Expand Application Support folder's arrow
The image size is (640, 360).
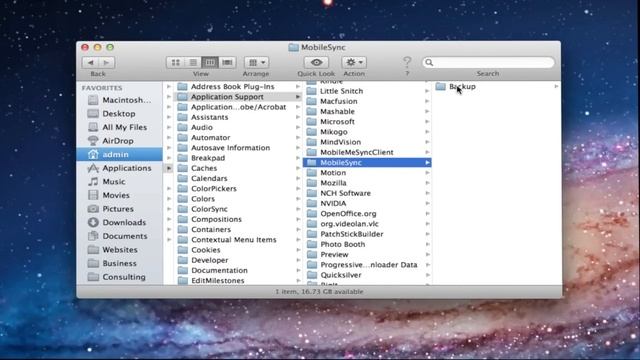pos(298,97)
